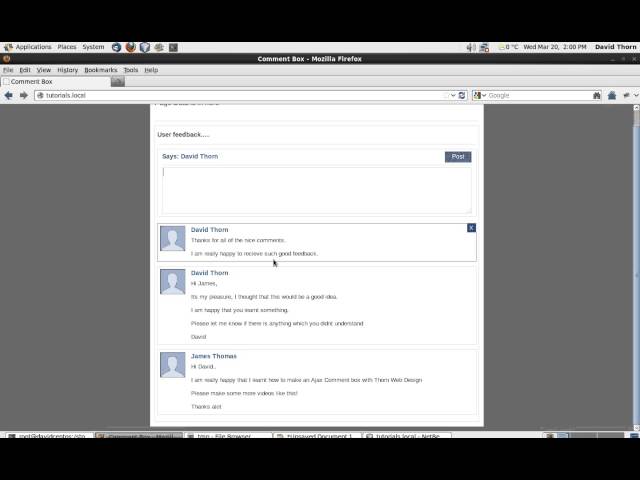Expand the URL bar history dropdown arrow

(453, 96)
